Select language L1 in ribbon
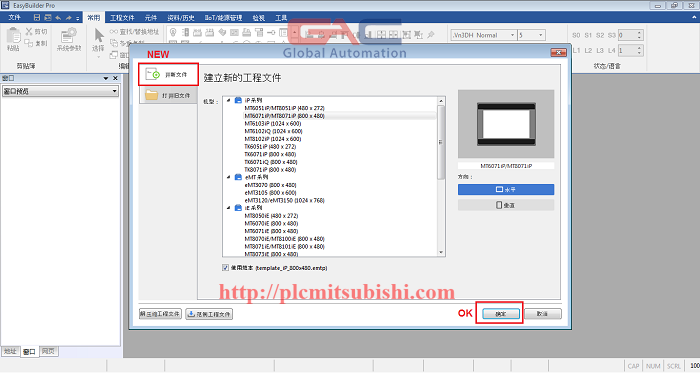This screenshot has height=373, width=700. (x=576, y=50)
